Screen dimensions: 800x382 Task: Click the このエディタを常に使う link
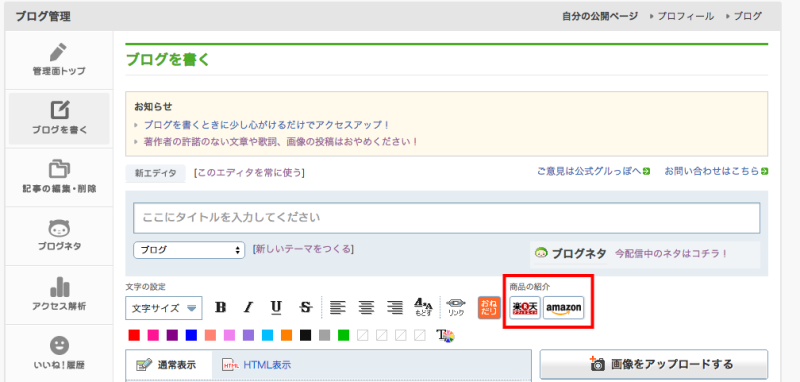pos(249,173)
